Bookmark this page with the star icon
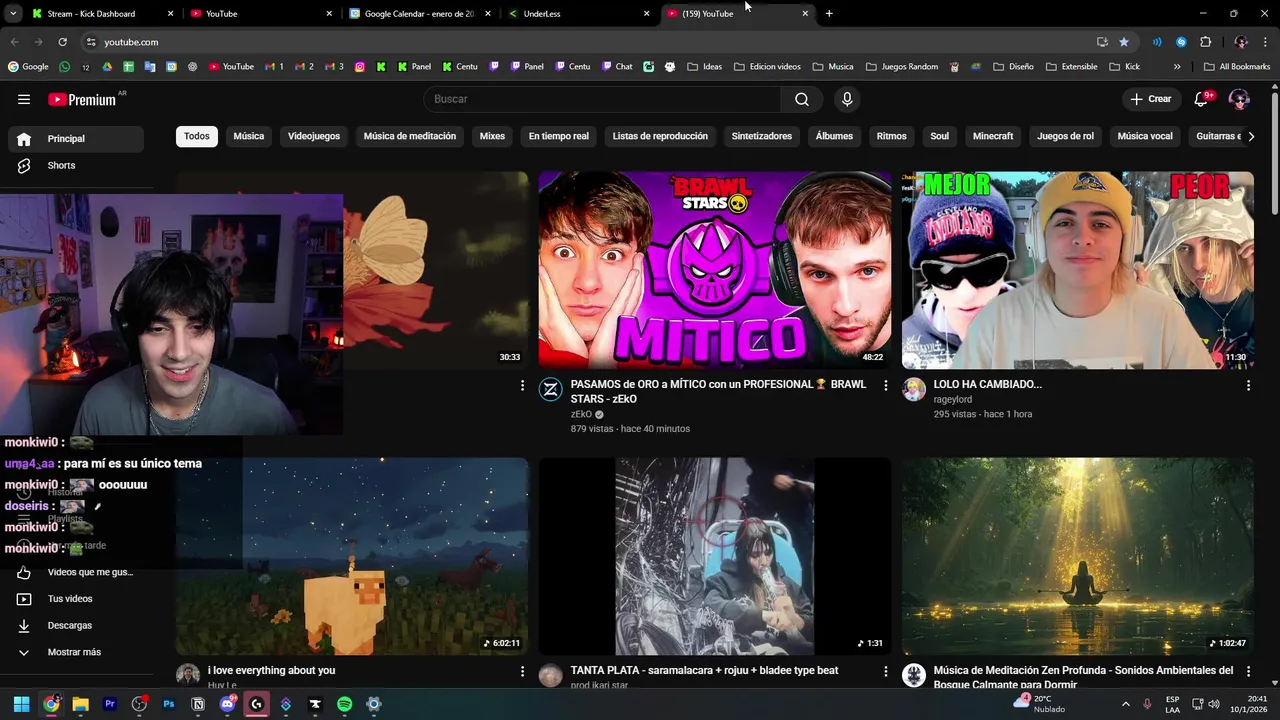This screenshot has height=720, width=1280. coord(1124,42)
